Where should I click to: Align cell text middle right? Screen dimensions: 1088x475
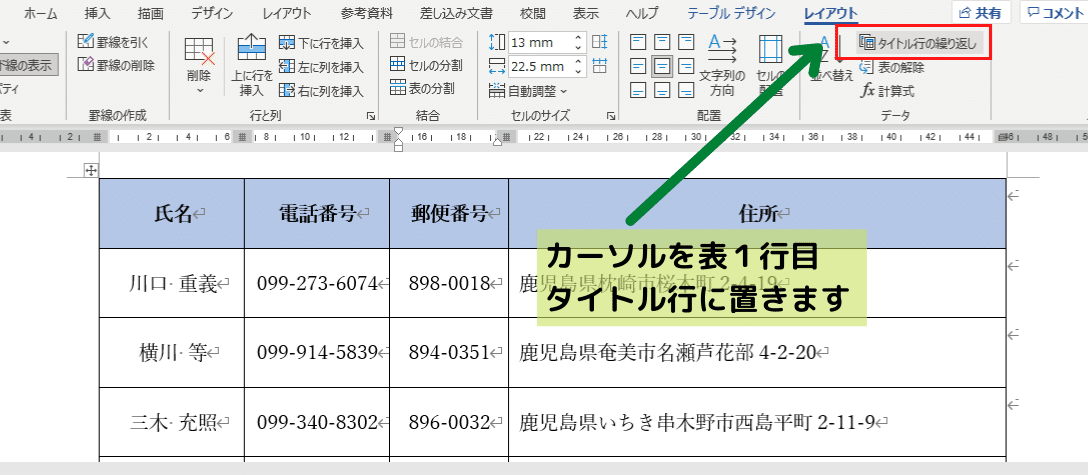[686, 67]
